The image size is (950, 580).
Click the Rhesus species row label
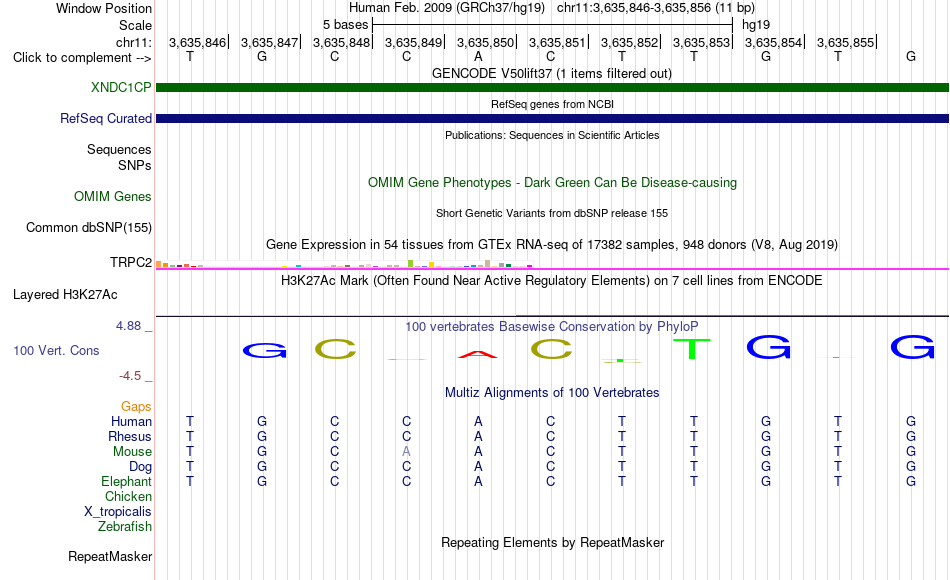(130, 436)
